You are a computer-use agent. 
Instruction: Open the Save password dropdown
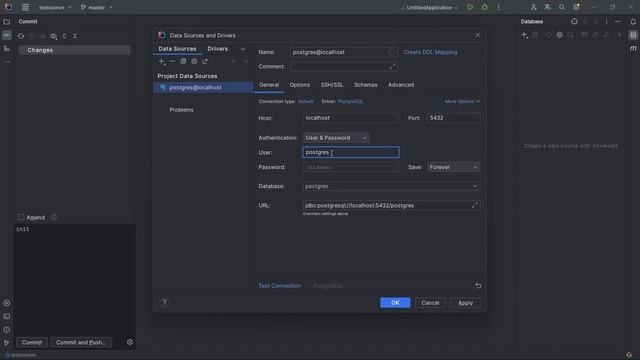[453, 167]
